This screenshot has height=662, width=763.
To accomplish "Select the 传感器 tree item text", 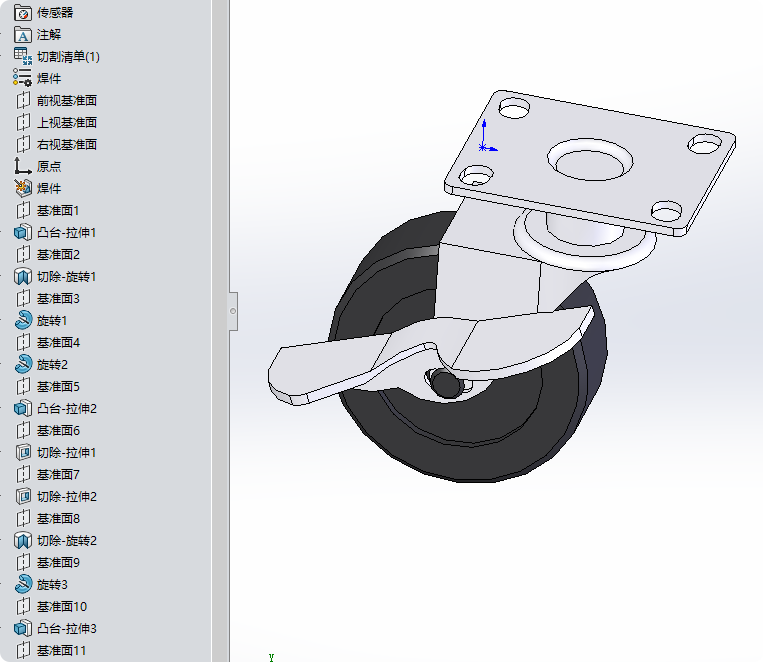I will (55, 13).
